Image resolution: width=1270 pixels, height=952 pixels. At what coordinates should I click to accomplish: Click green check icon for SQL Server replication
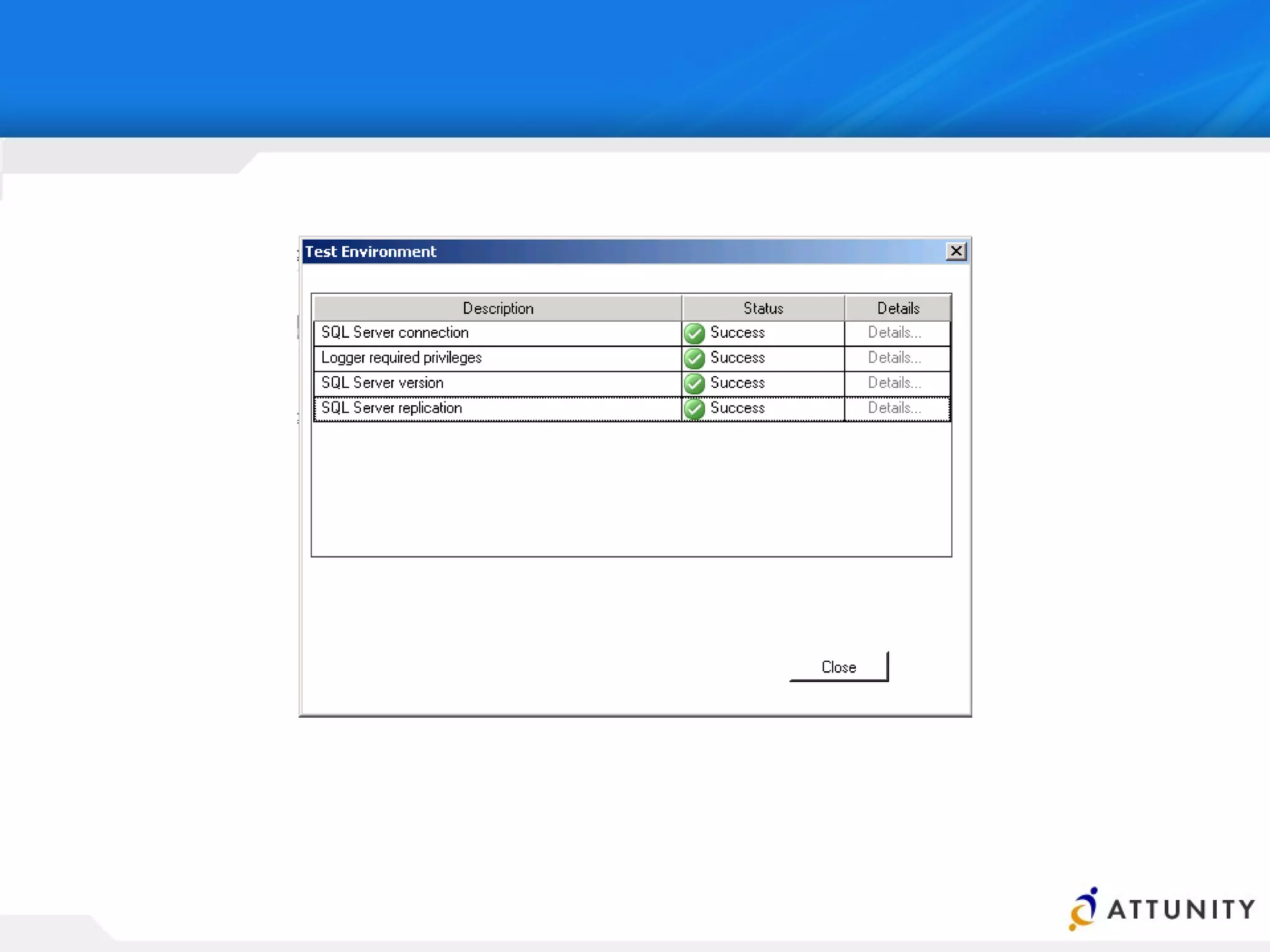[x=695, y=408]
